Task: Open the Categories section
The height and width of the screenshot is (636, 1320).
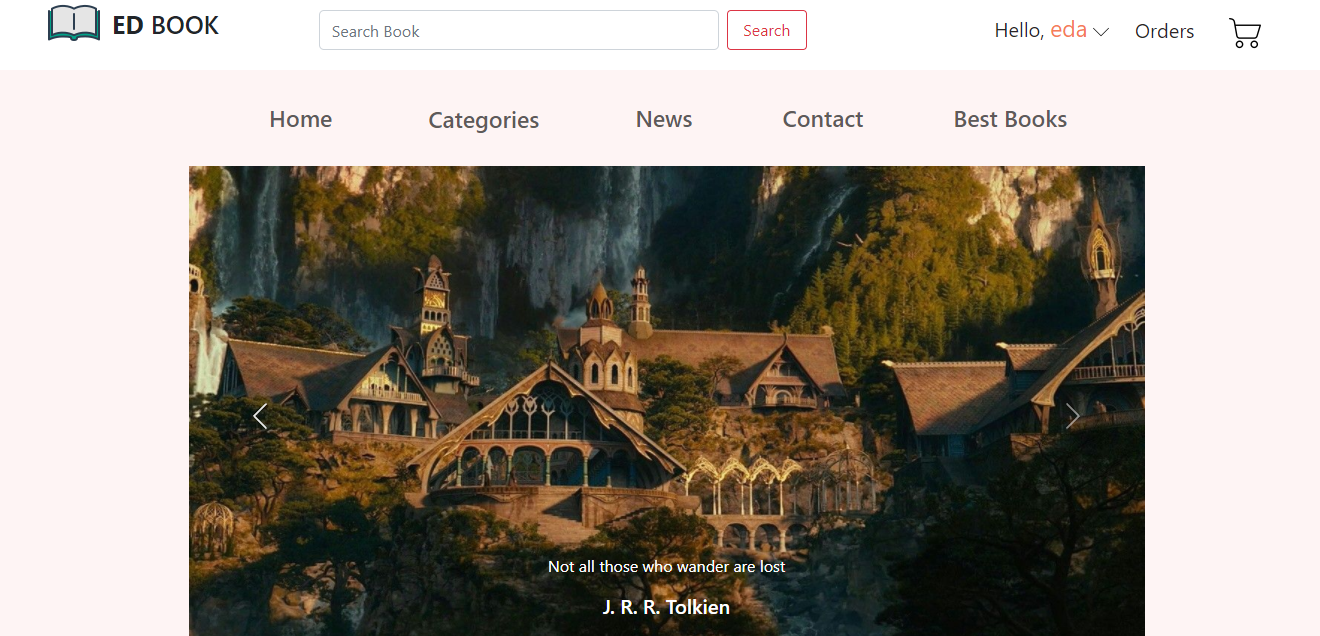Action: click(x=483, y=119)
